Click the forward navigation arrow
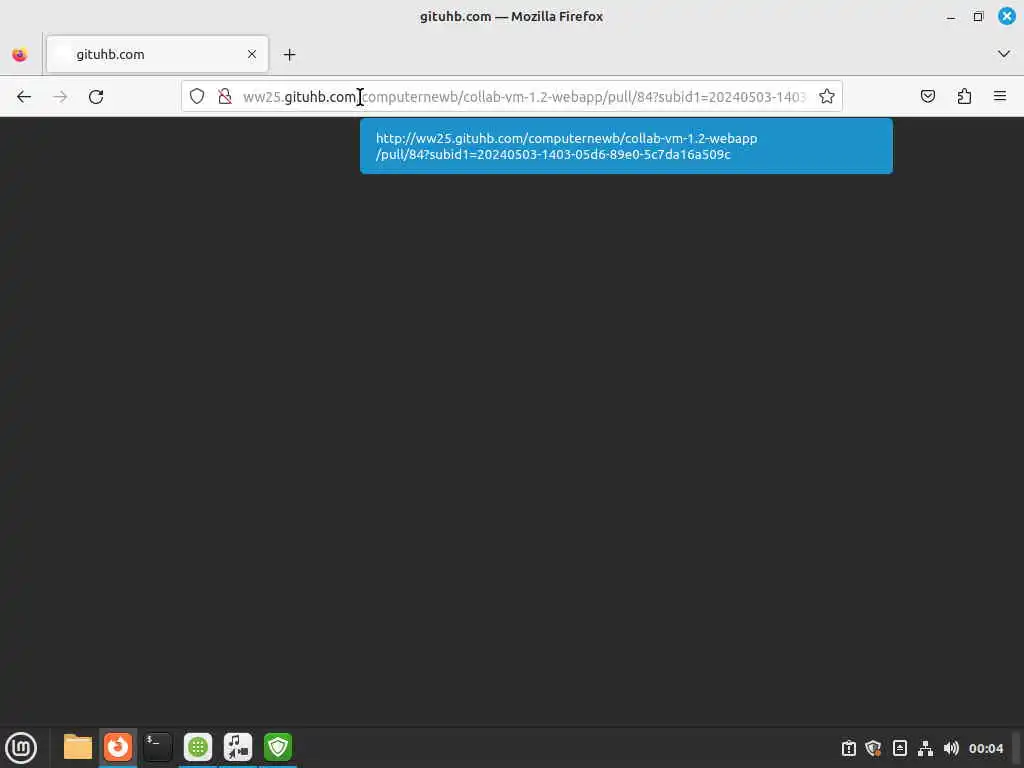 point(60,97)
